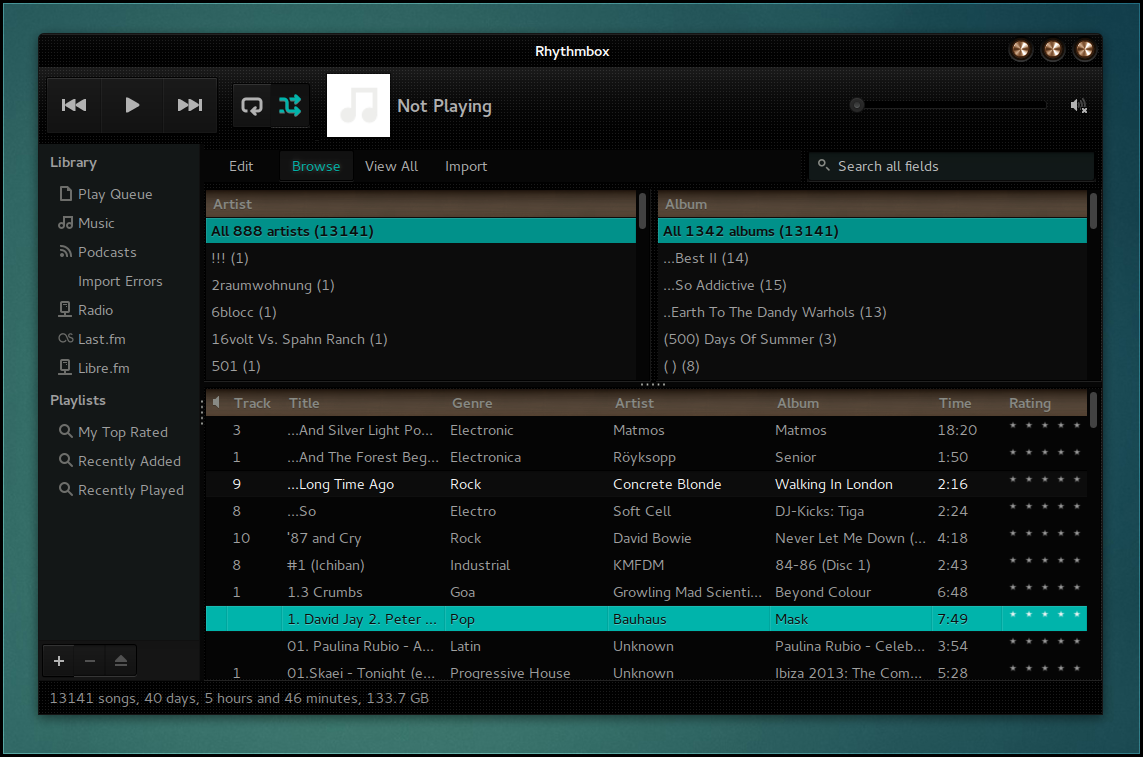Set rating stars for the Bauhaus track
1143x757 pixels.
1045,615
